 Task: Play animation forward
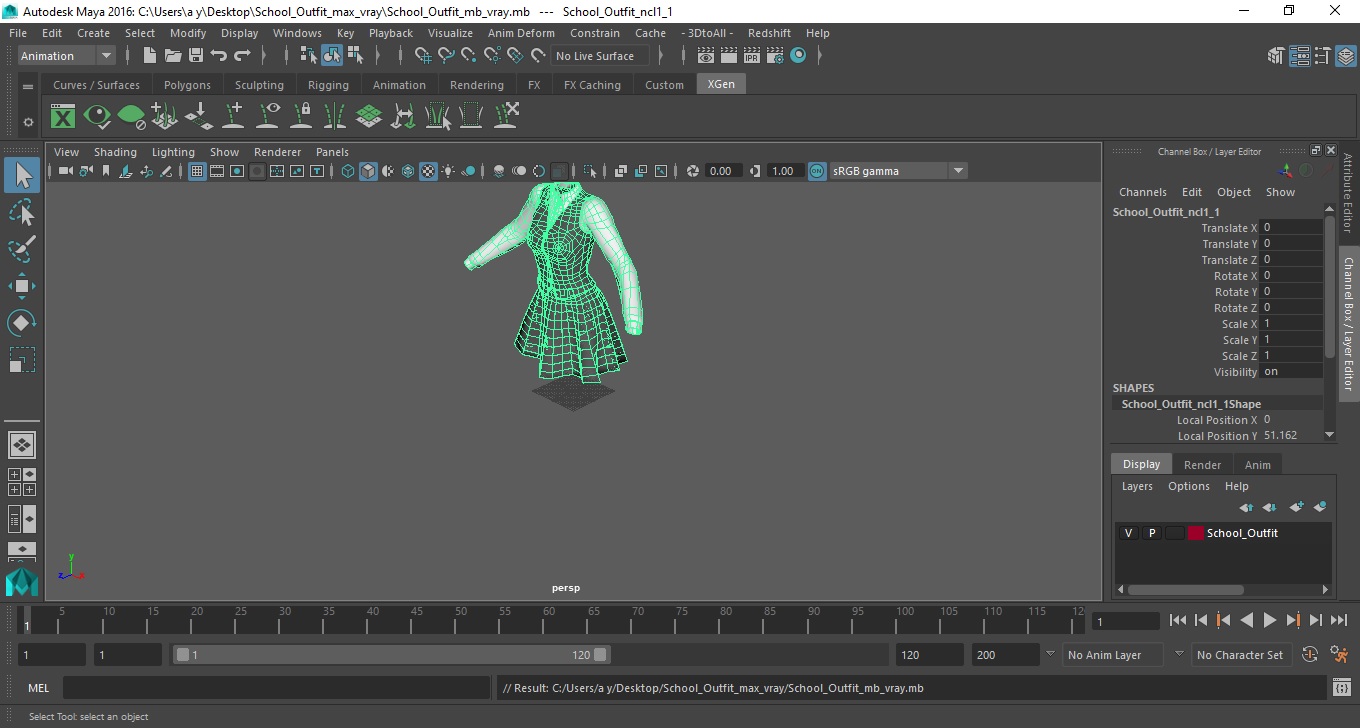[1270, 621]
